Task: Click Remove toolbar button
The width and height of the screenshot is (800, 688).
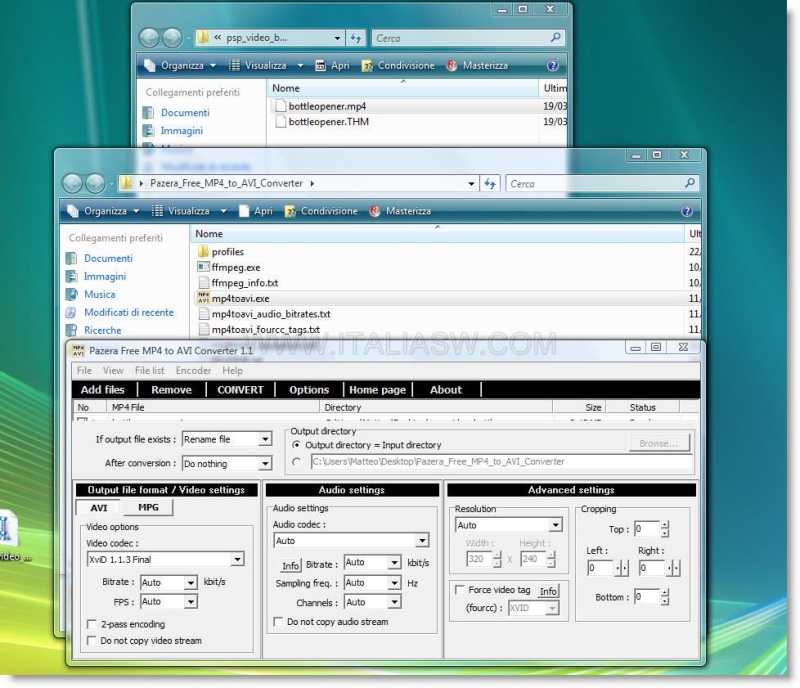Action: (171, 390)
